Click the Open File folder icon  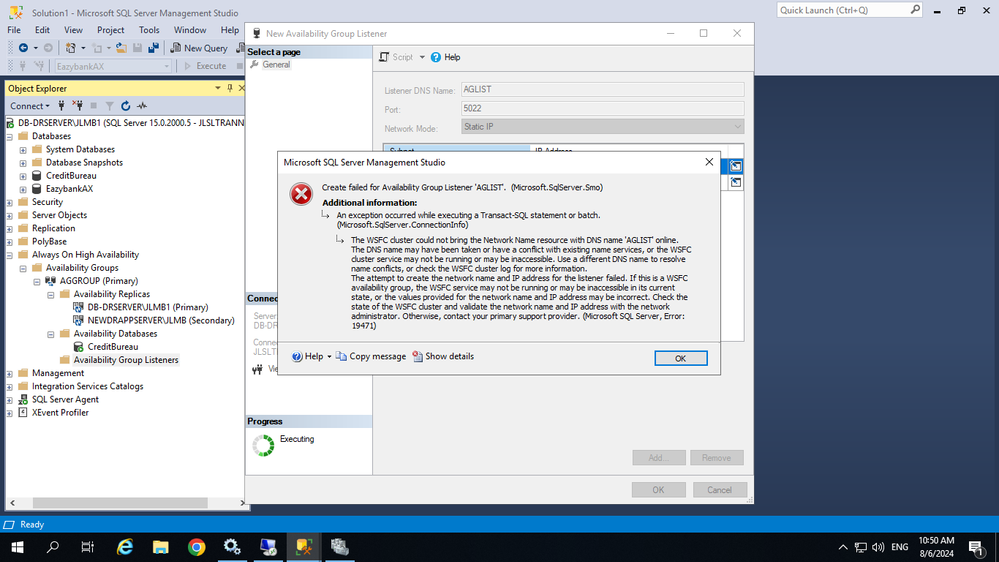(x=120, y=48)
